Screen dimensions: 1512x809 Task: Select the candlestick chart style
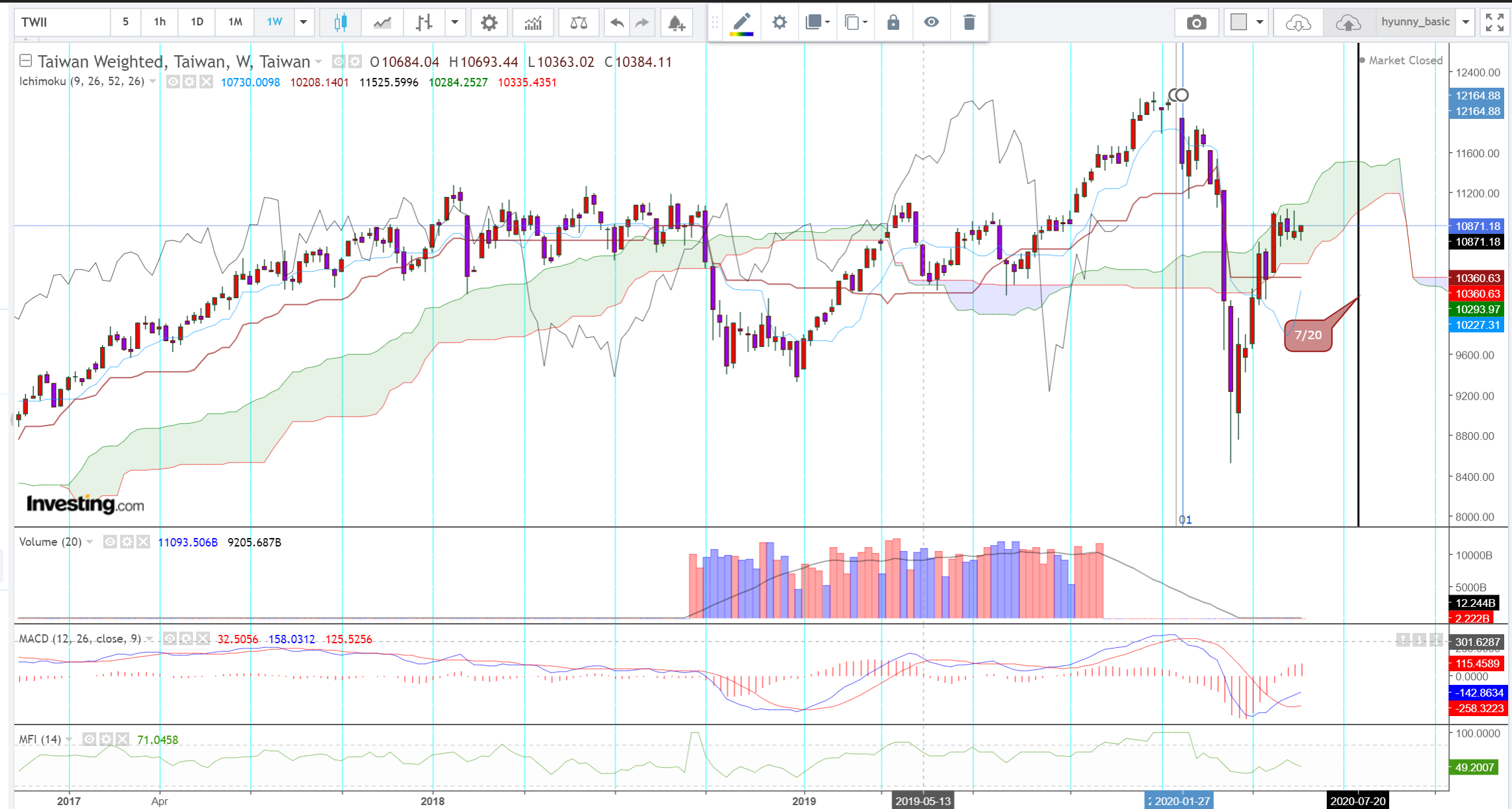tap(340, 23)
